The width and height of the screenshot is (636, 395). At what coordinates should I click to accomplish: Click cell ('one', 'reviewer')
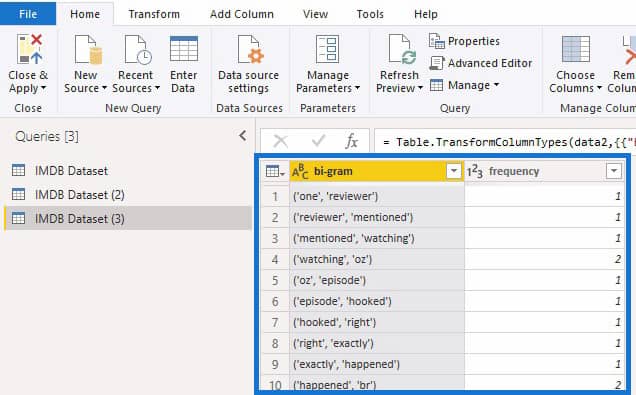377,196
